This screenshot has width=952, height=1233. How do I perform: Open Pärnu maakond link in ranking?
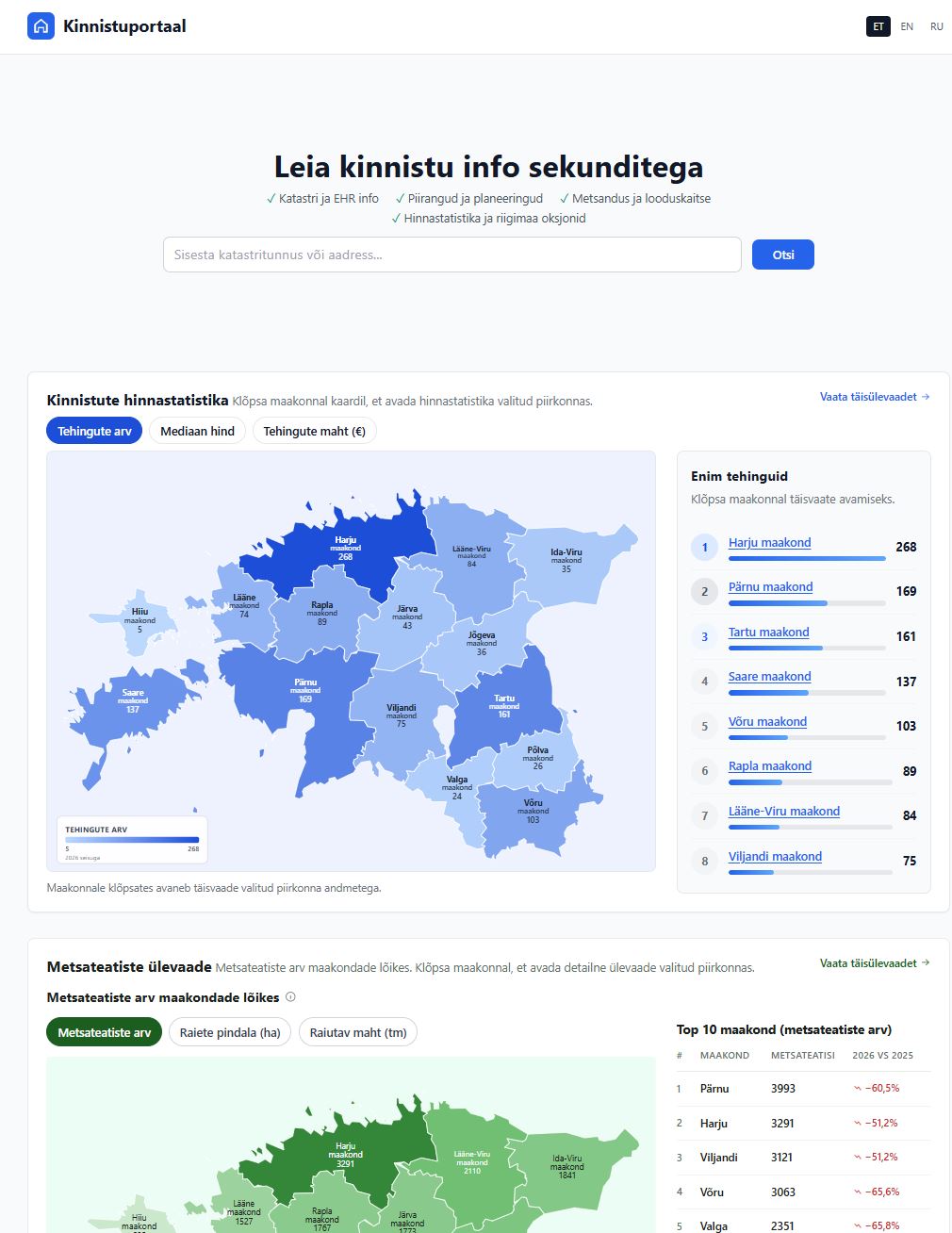[x=770, y=586]
